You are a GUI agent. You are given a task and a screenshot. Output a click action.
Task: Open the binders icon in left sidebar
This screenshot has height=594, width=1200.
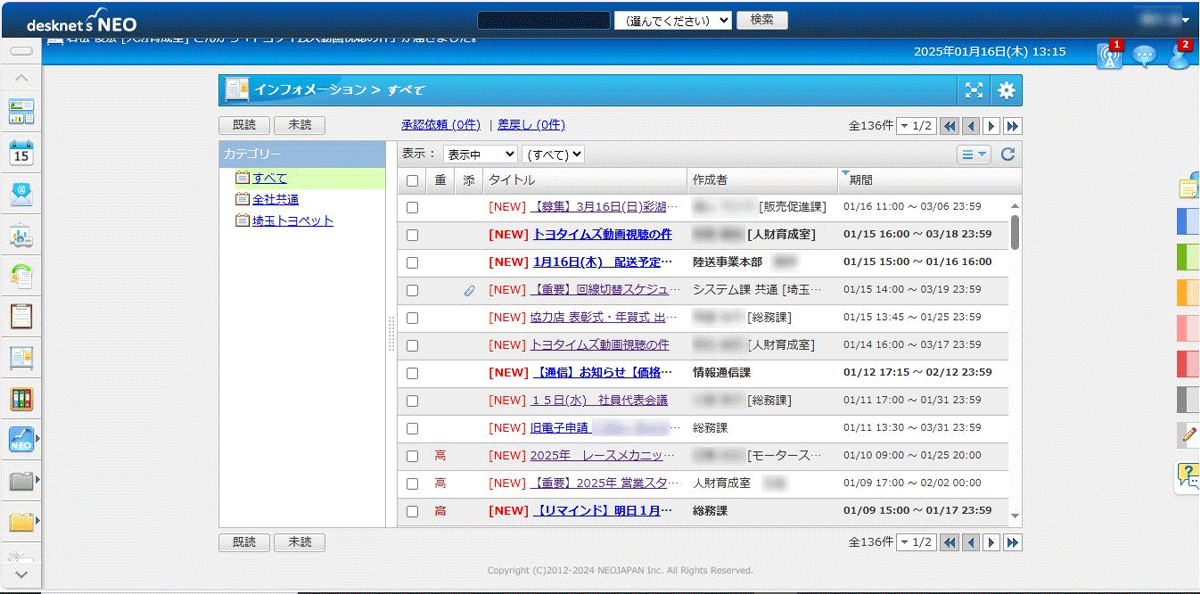(21, 399)
